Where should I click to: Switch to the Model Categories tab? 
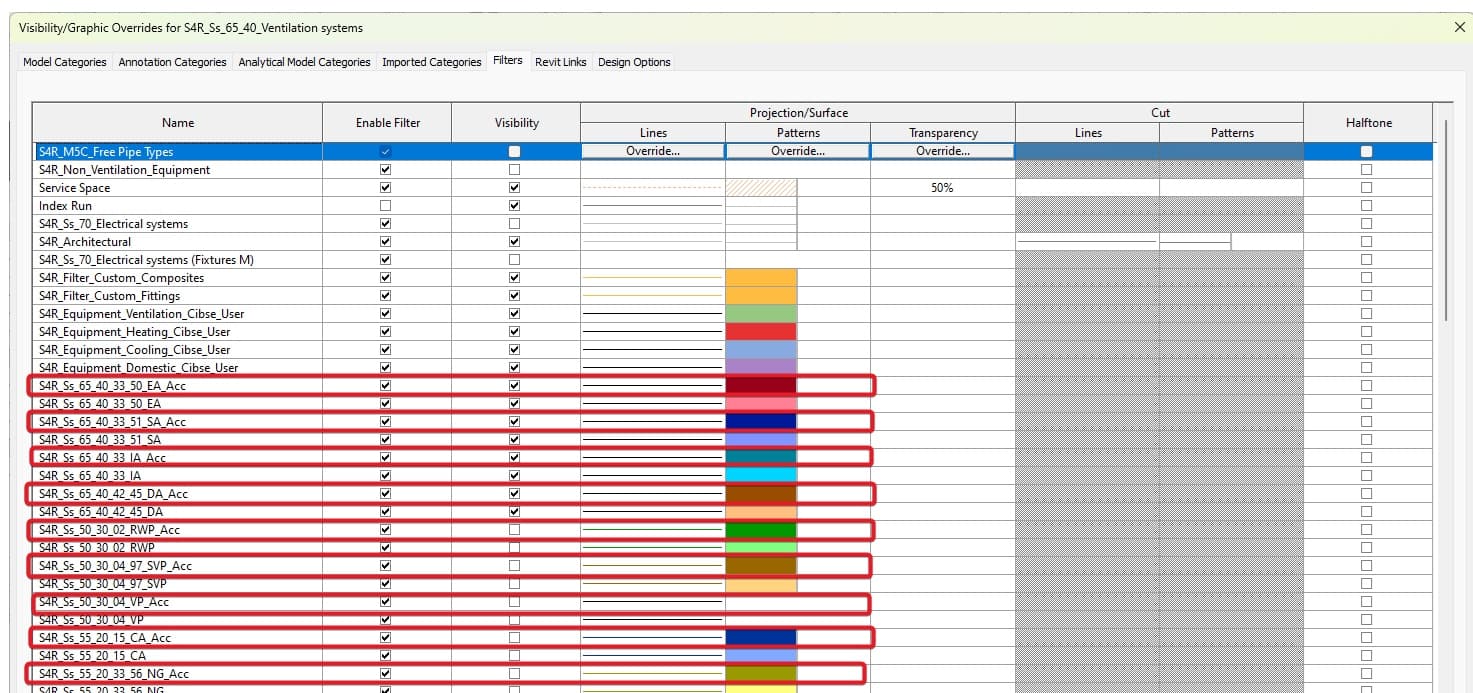point(65,62)
